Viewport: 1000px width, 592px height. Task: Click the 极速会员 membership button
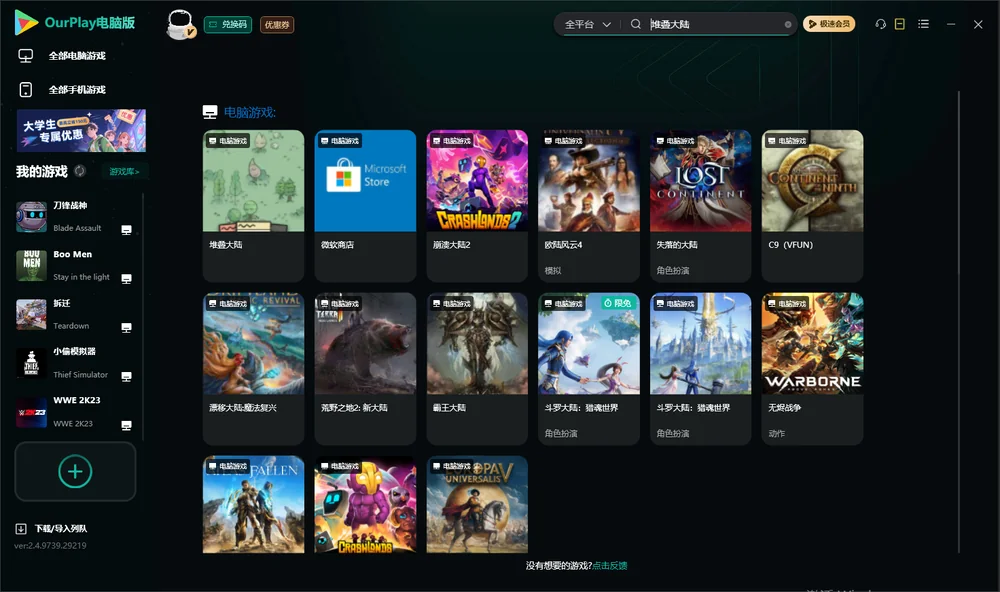pos(829,24)
